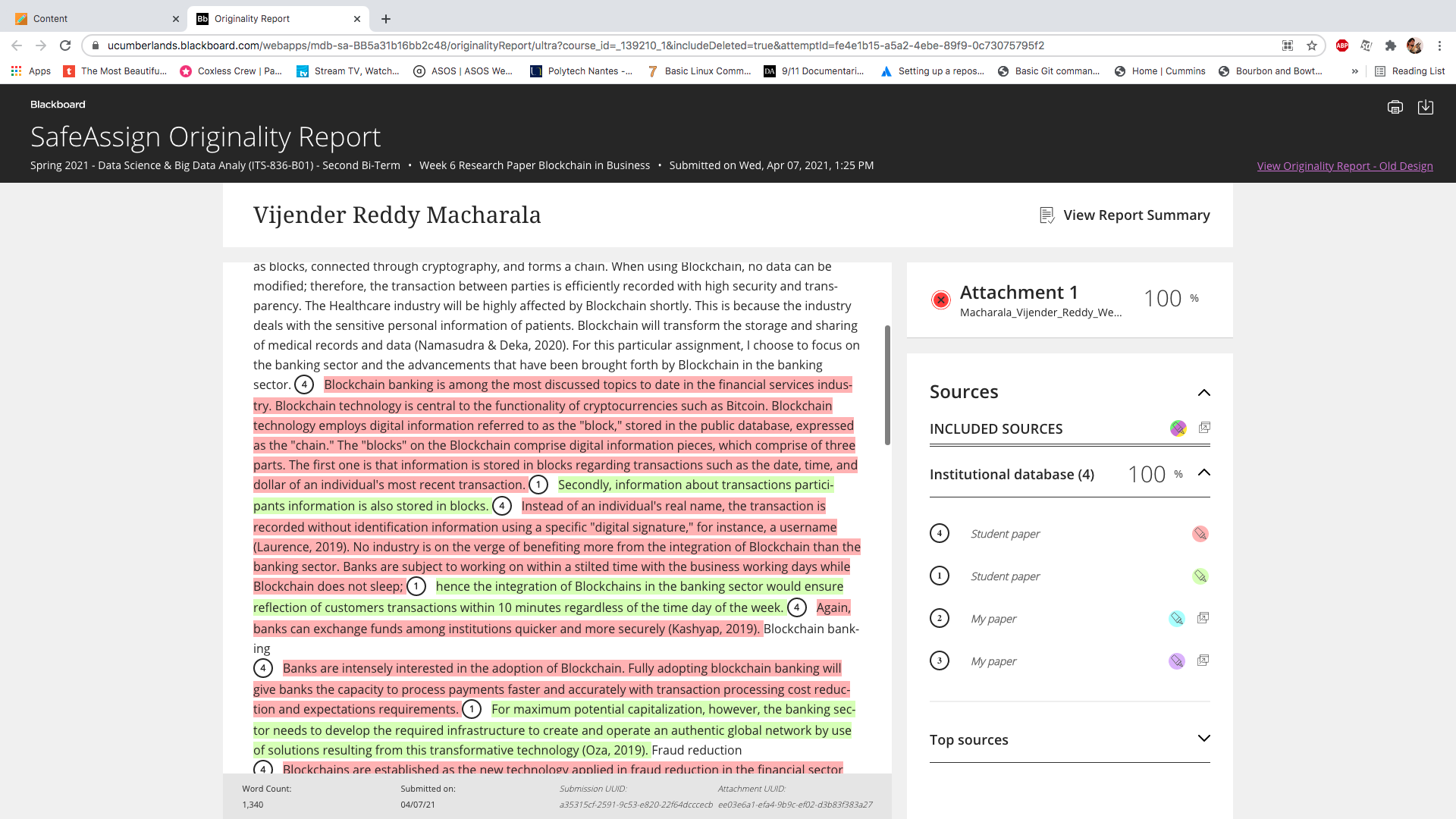Open the Attachment 1 file entry
This screenshot has height=819, width=1456.
tap(1070, 300)
